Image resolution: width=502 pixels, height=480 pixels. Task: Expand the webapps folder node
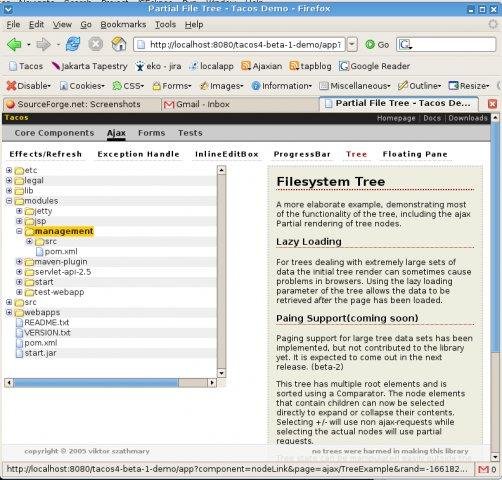(x=9, y=312)
